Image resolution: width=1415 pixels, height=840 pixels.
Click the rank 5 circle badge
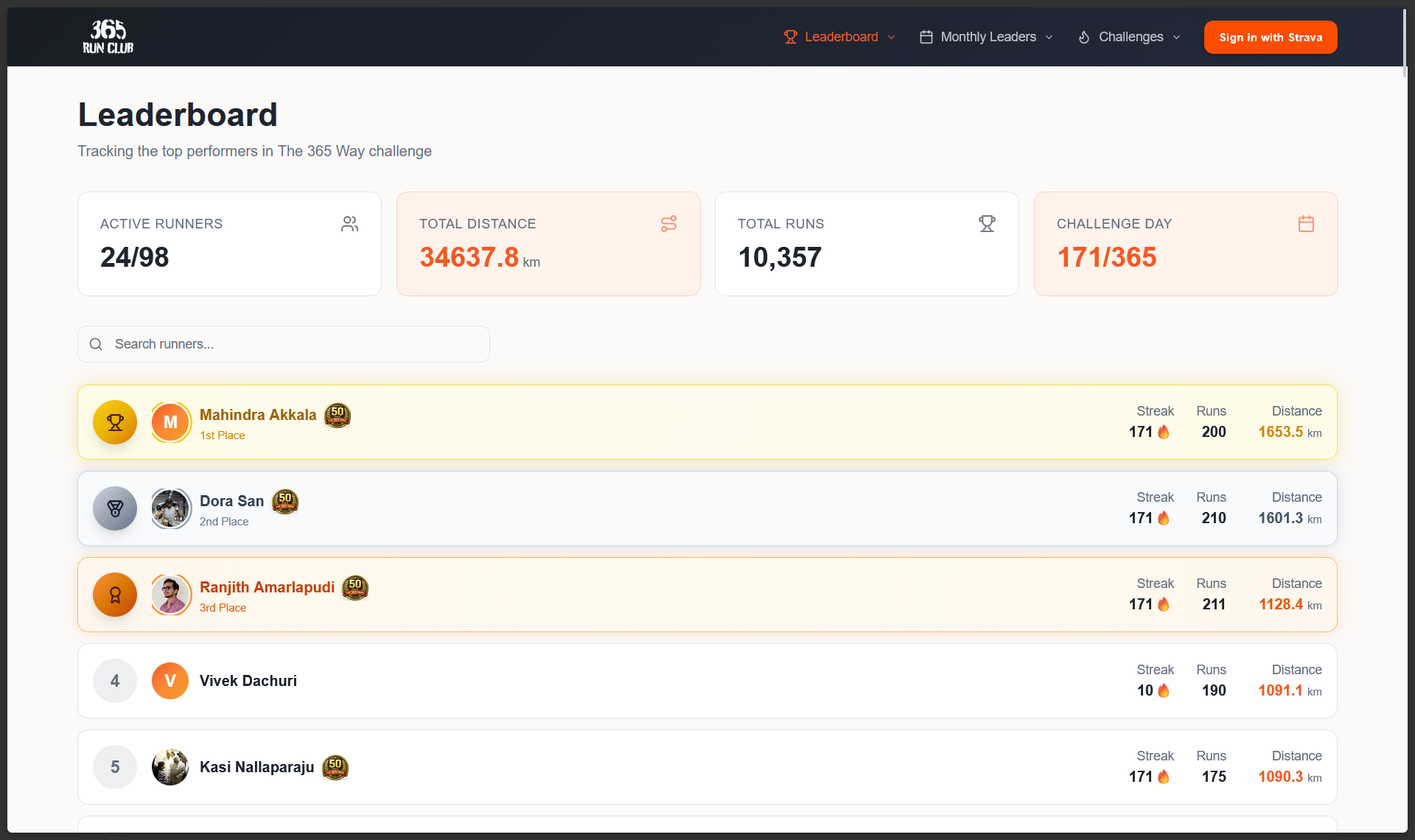click(x=115, y=767)
